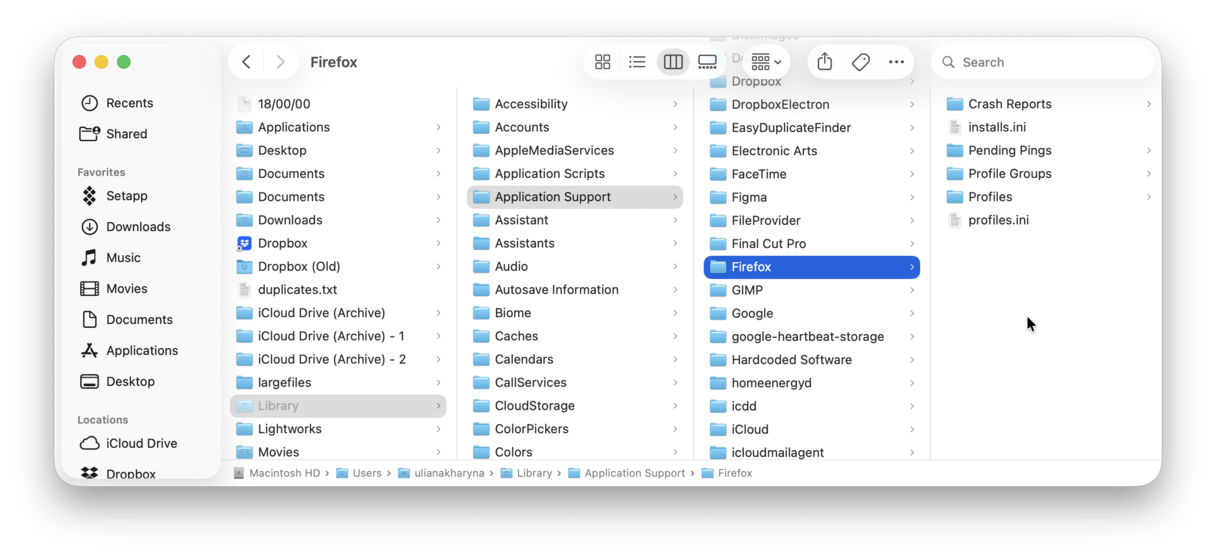Expand the Accounts folder chevron

675,127
